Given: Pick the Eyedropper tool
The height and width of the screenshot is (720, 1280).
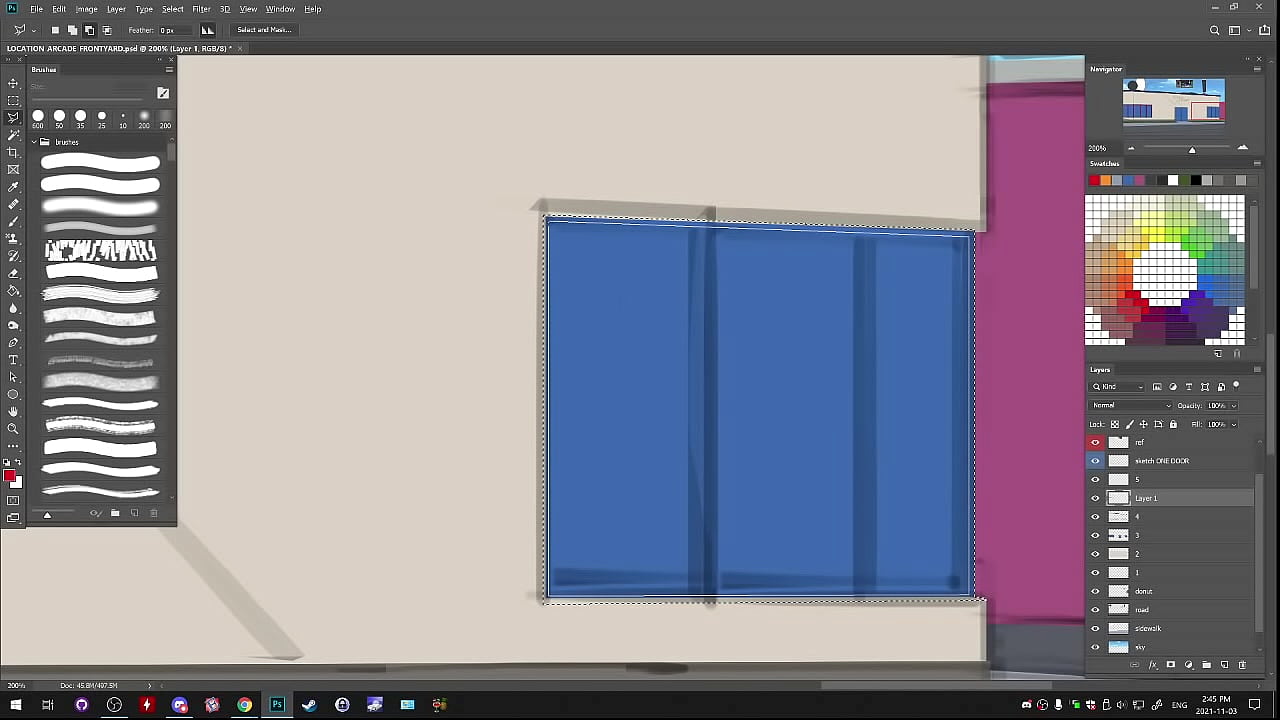Looking at the screenshot, I should (13, 187).
